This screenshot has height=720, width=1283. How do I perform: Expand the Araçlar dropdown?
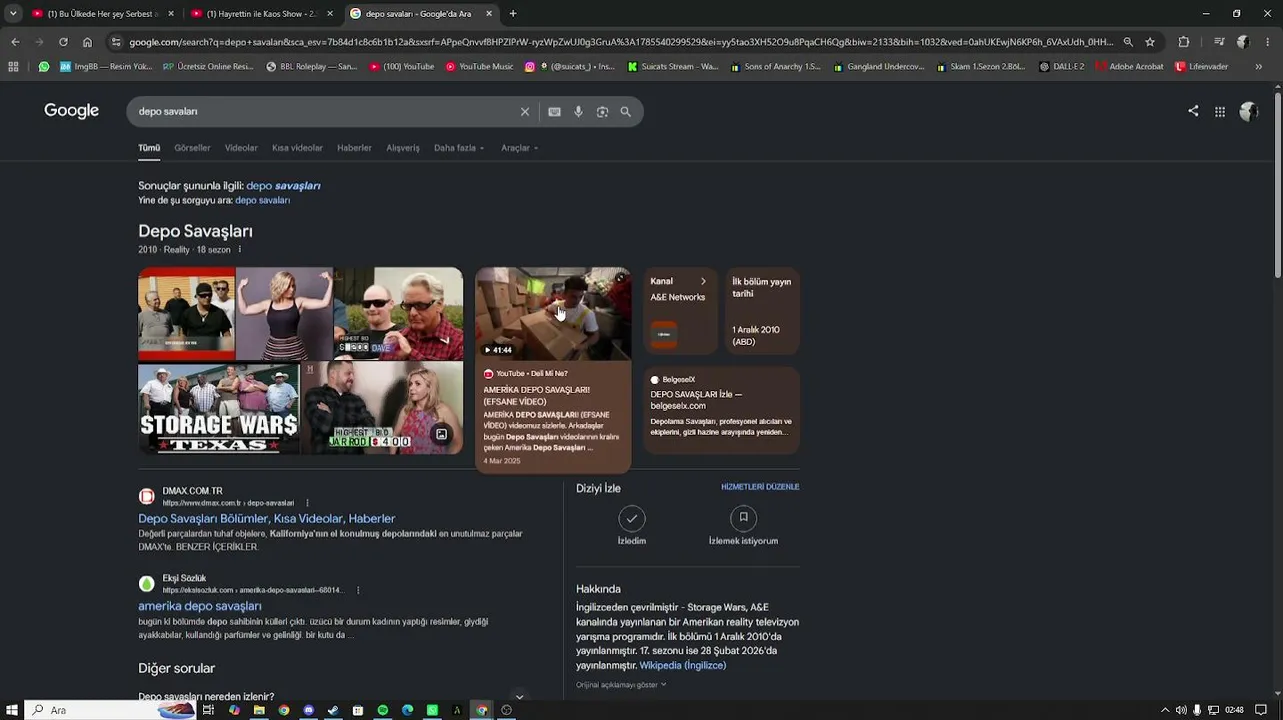pyautogui.click(x=519, y=148)
